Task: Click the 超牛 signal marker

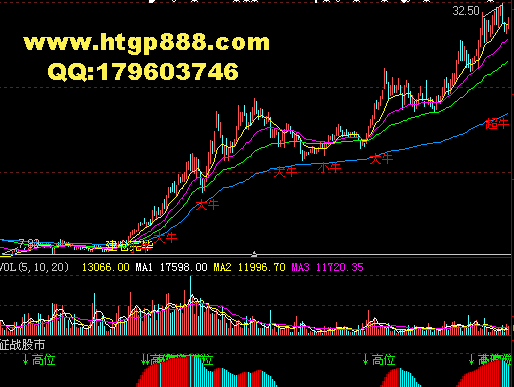Action: pyautogui.click(x=497, y=124)
